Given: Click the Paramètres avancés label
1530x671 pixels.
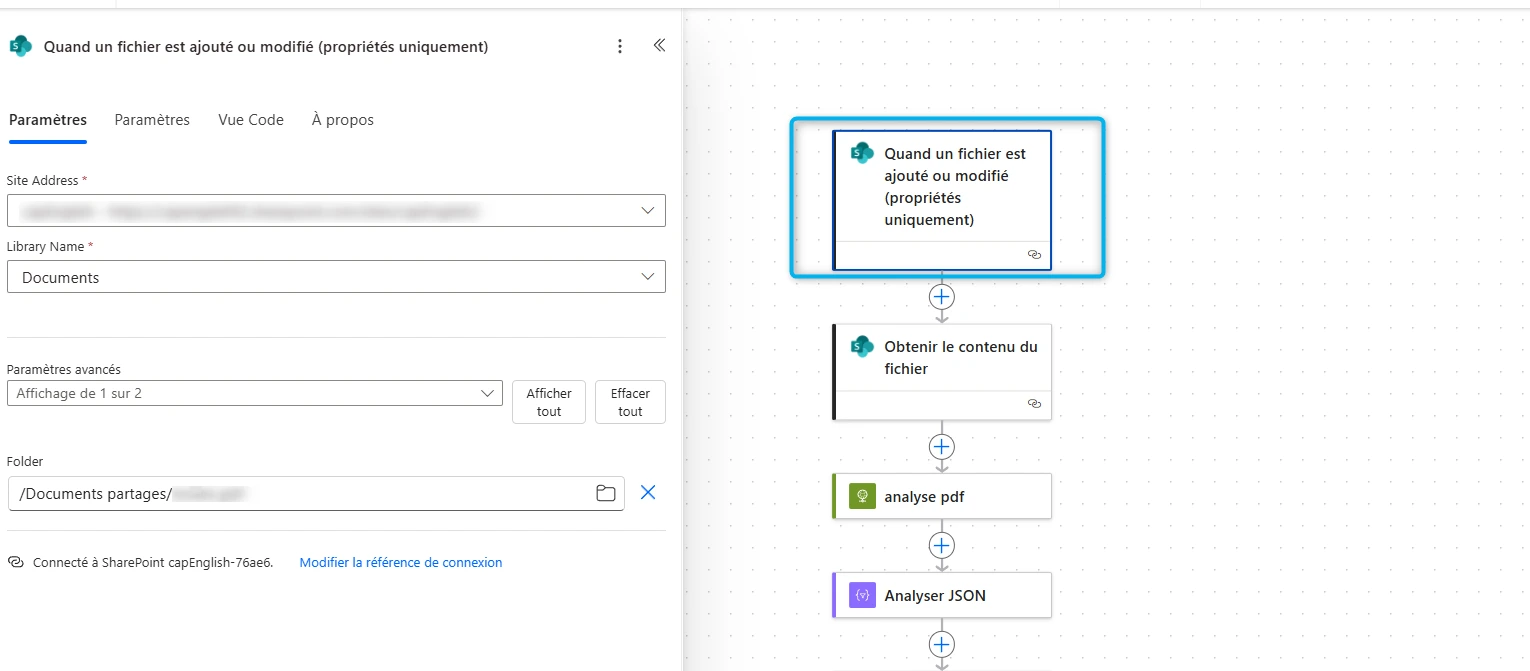Looking at the screenshot, I should coord(64,370).
